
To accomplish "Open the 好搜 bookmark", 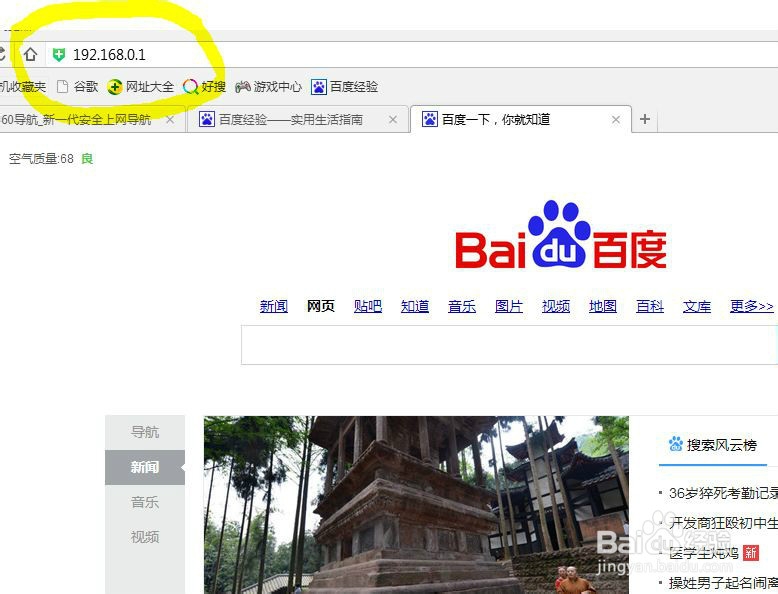I will [x=204, y=87].
